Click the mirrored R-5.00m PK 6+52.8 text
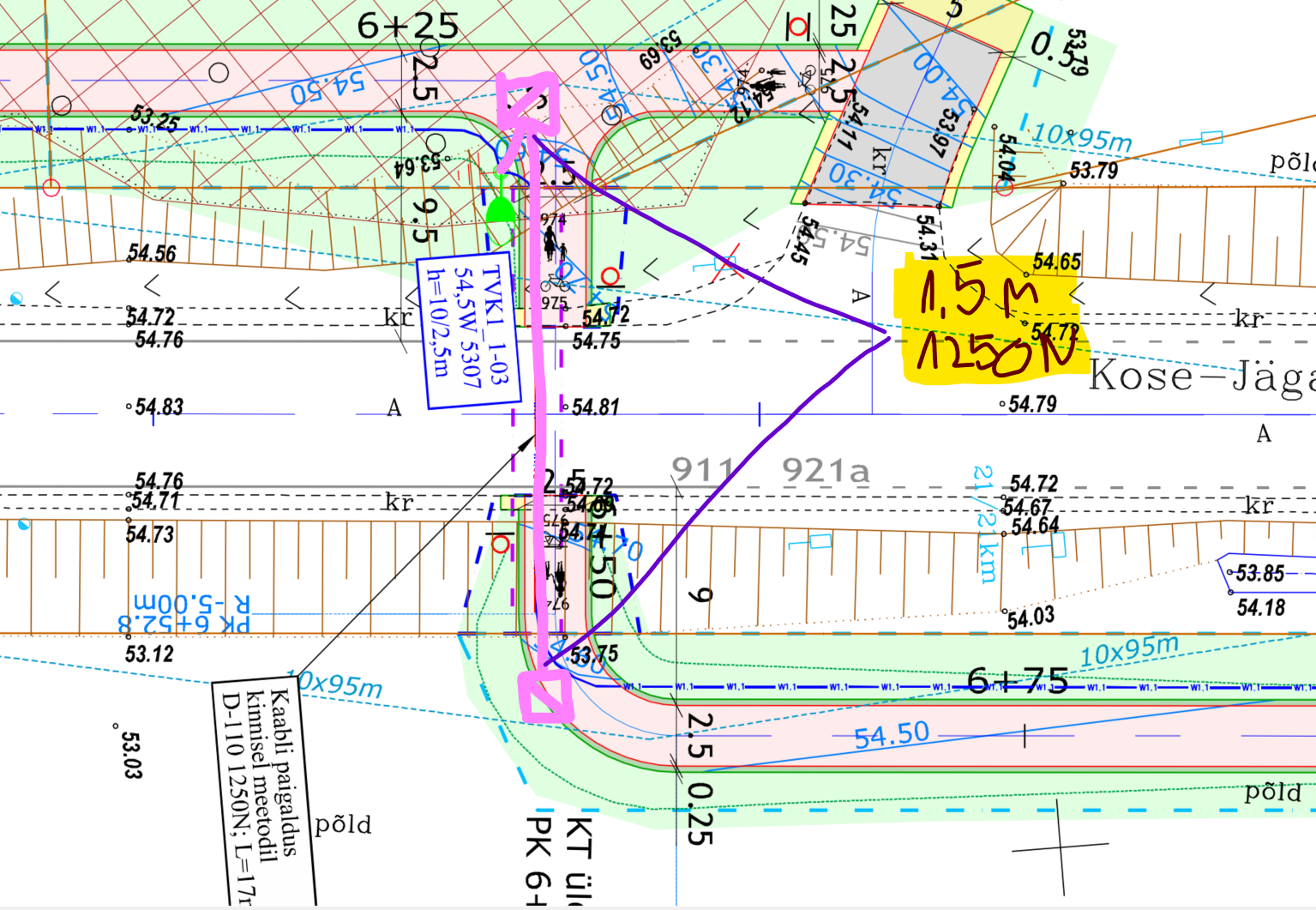Image resolution: width=1316 pixels, height=910 pixels. [184, 612]
